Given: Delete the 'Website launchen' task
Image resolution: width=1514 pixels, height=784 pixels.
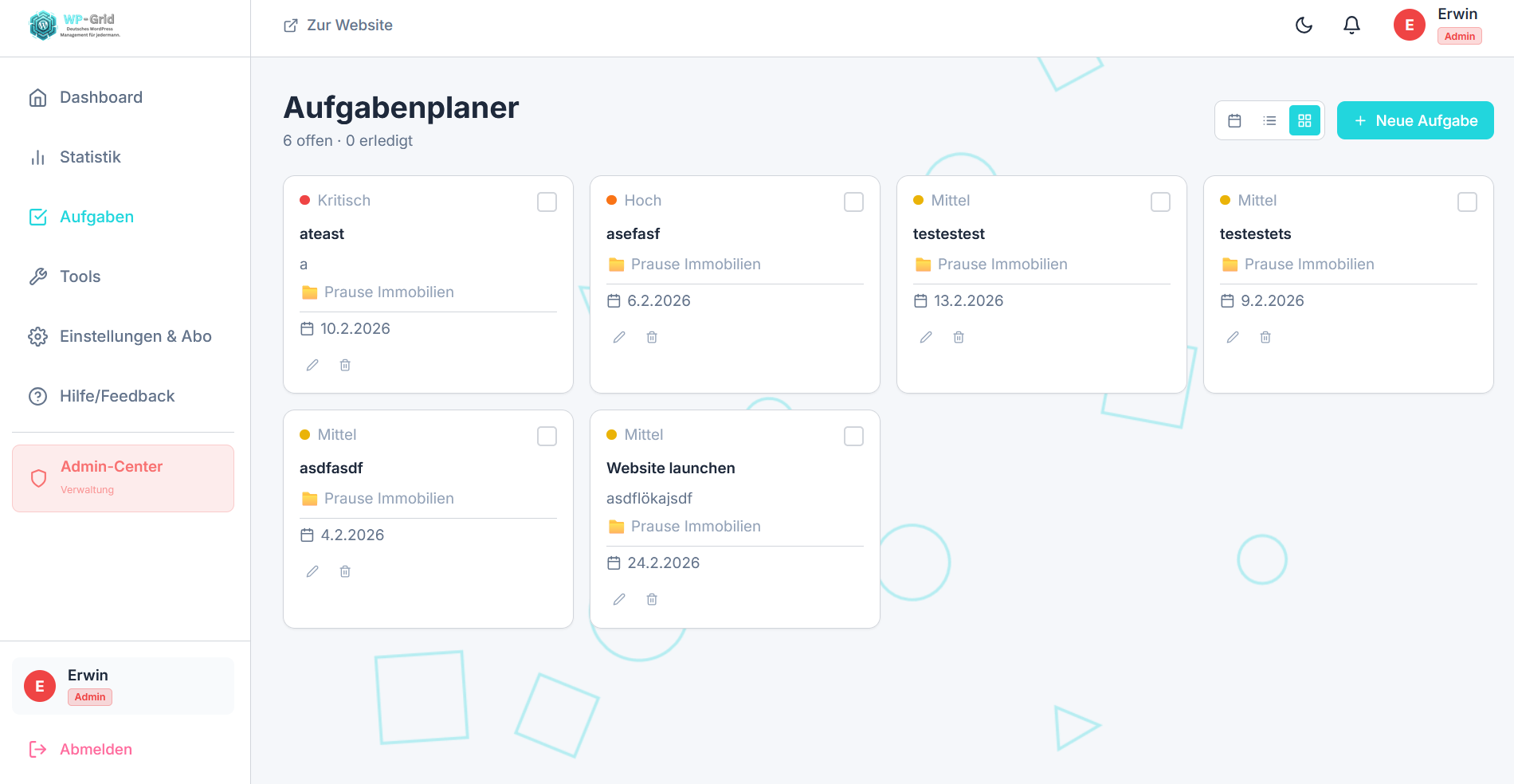Looking at the screenshot, I should click(652, 599).
